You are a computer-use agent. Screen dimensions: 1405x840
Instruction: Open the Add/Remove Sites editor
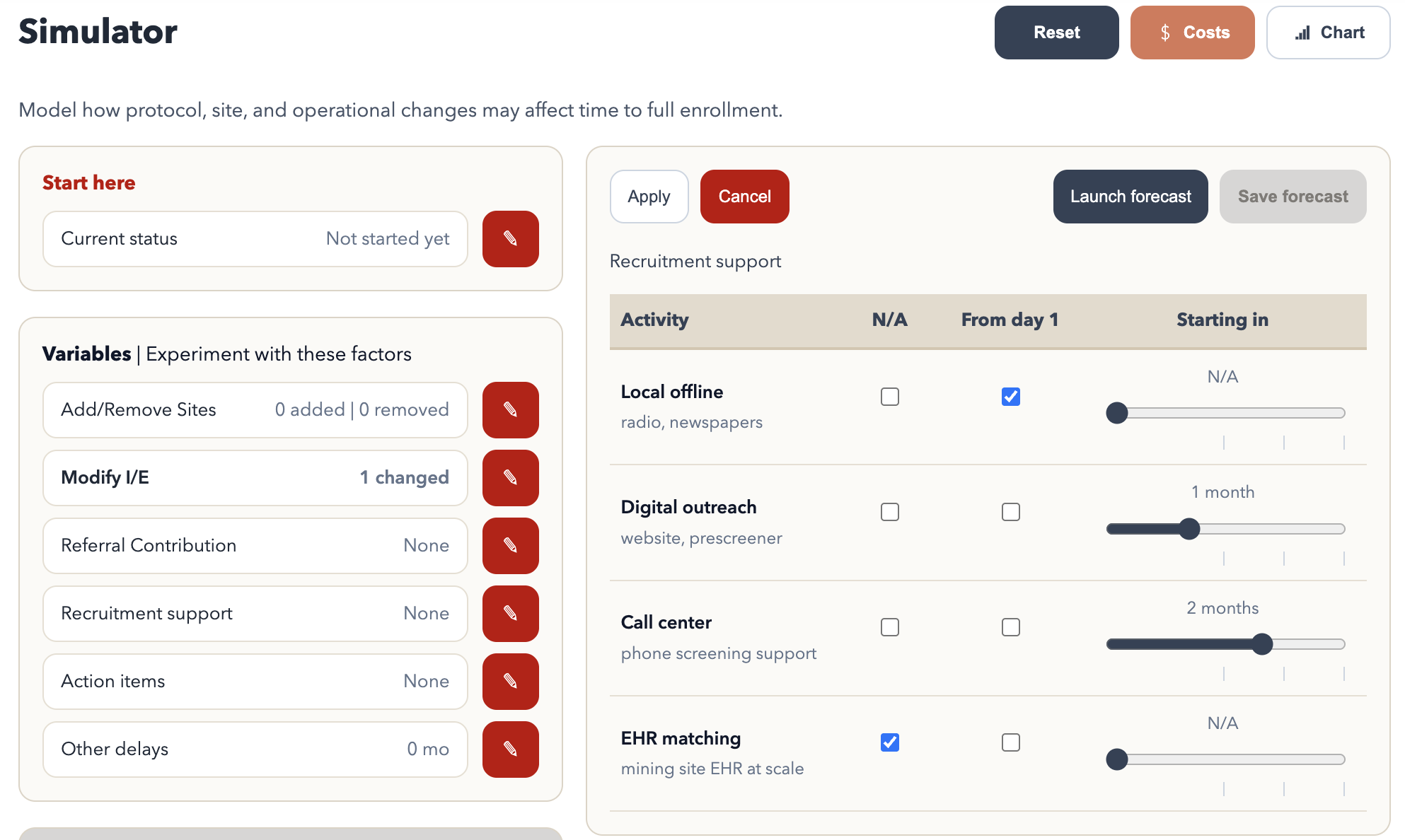coord(510,410)
